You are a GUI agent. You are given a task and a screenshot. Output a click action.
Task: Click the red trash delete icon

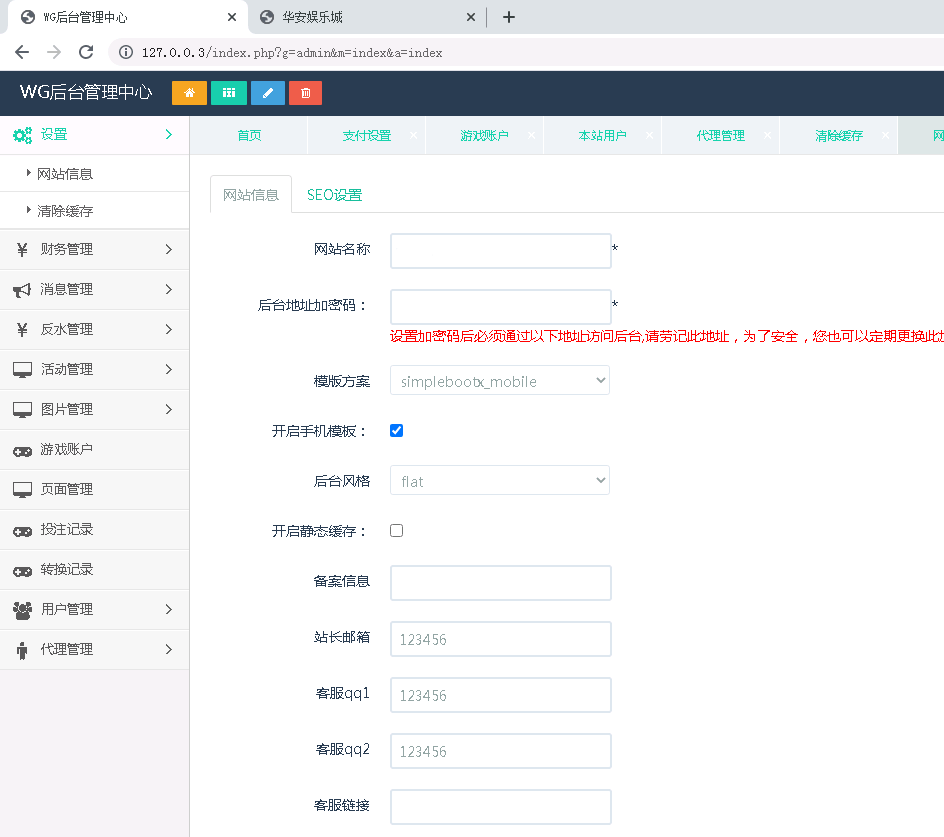coord(305,92)
